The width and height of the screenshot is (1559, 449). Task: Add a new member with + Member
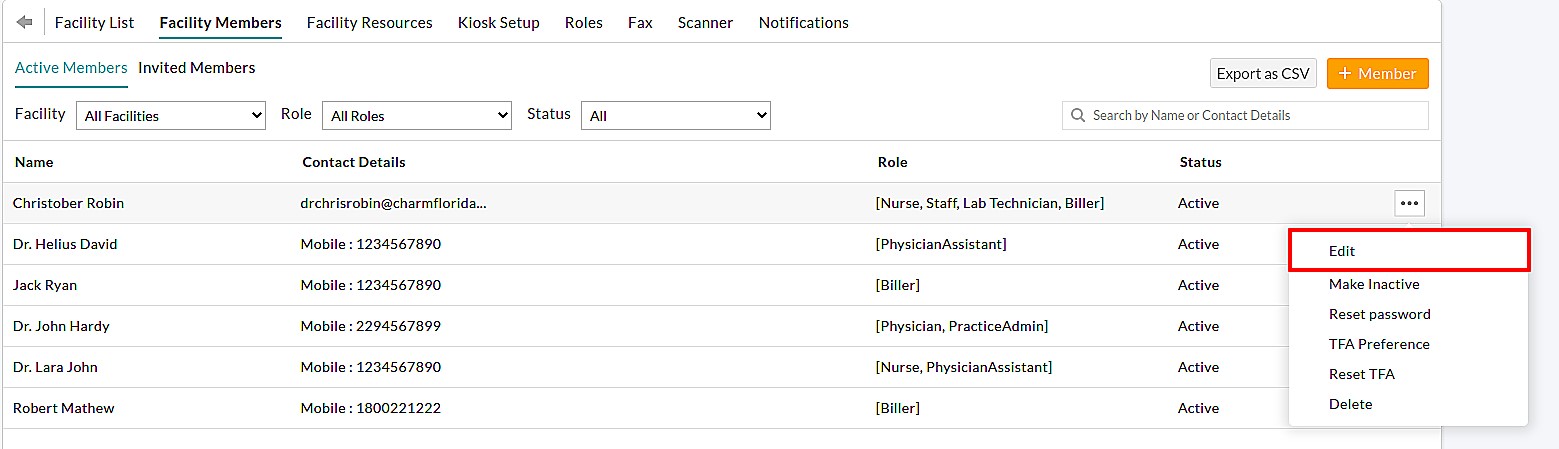click(x=1377, y=74)
